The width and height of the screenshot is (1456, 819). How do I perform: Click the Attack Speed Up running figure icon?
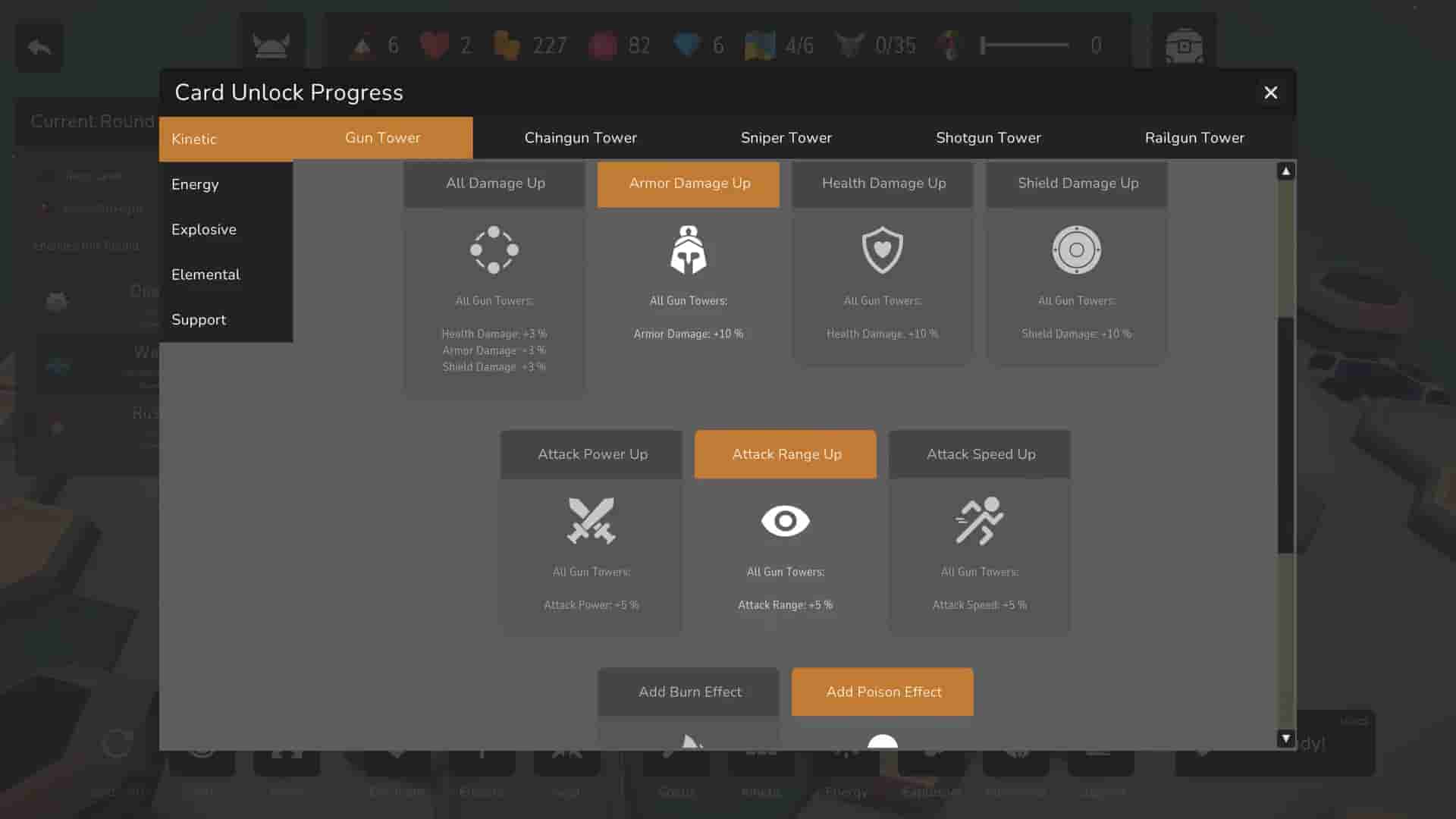click(x=979, y=521)
